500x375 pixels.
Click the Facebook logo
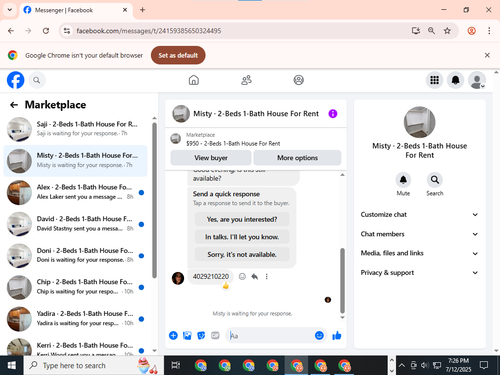click(x=16, y=80)
